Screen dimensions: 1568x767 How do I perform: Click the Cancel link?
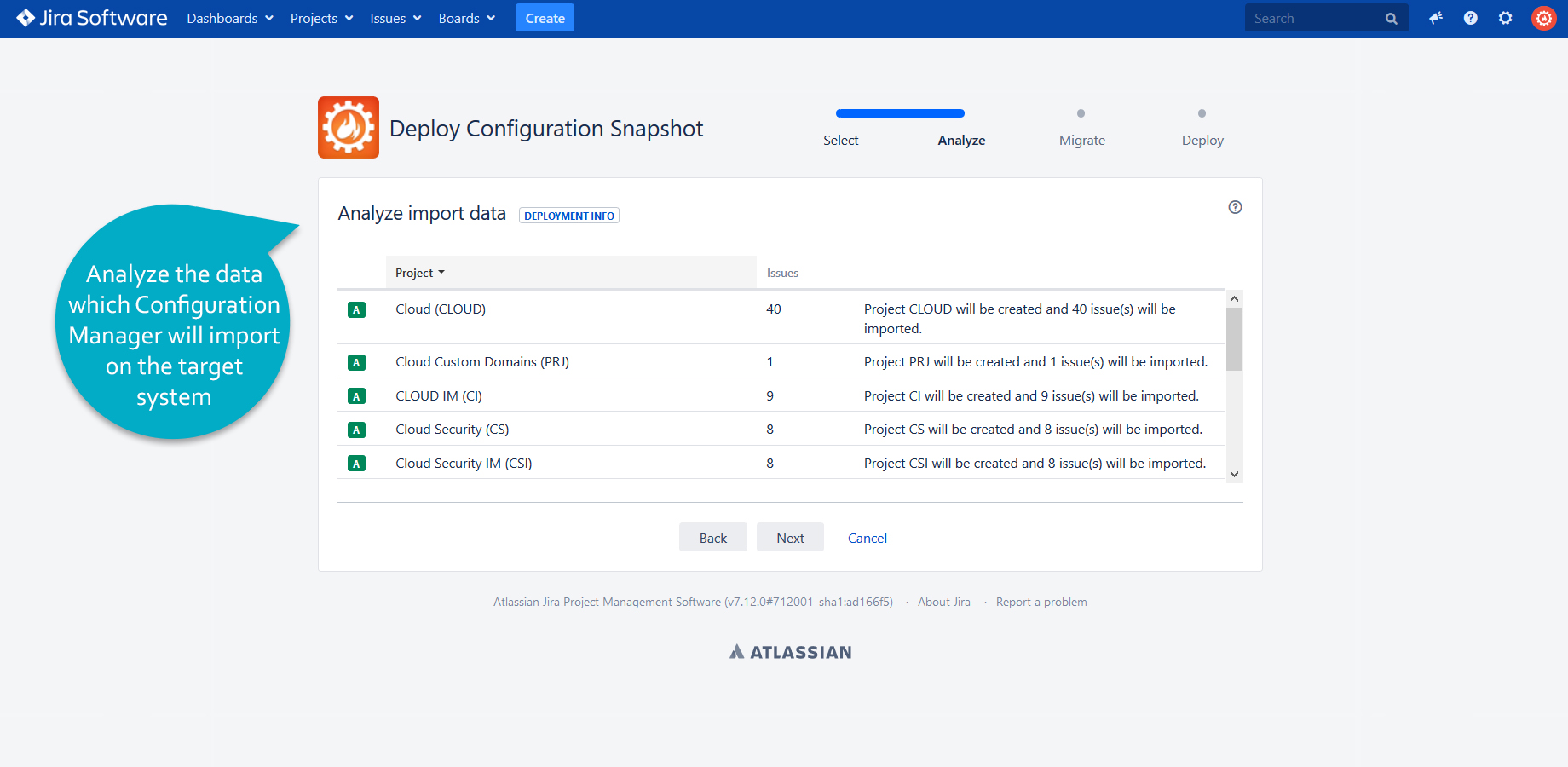tap(868, 538)
